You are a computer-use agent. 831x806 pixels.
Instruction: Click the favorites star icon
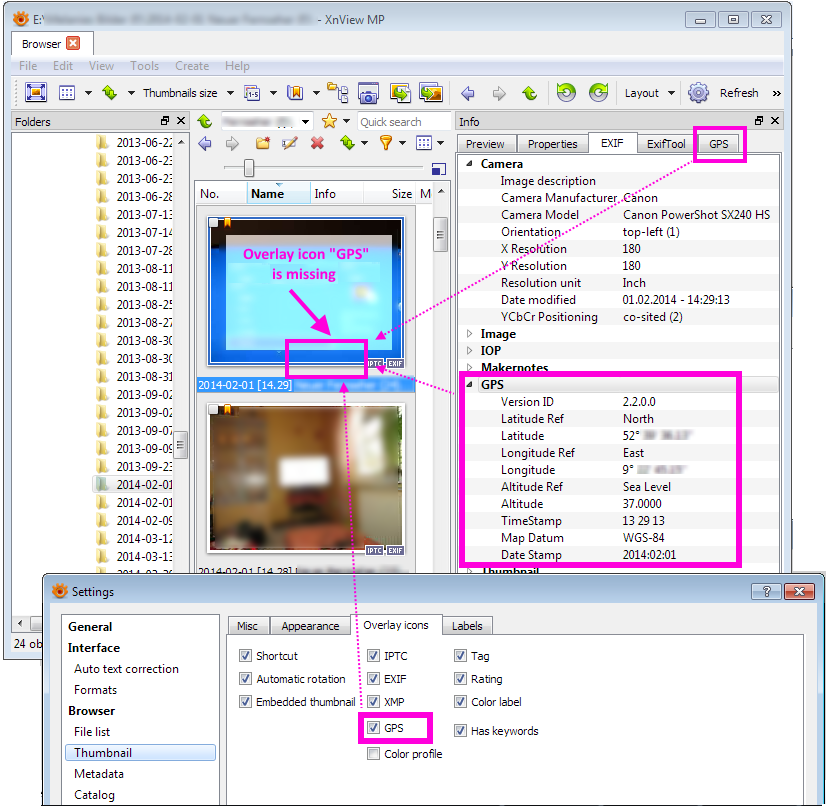(329, 121)
